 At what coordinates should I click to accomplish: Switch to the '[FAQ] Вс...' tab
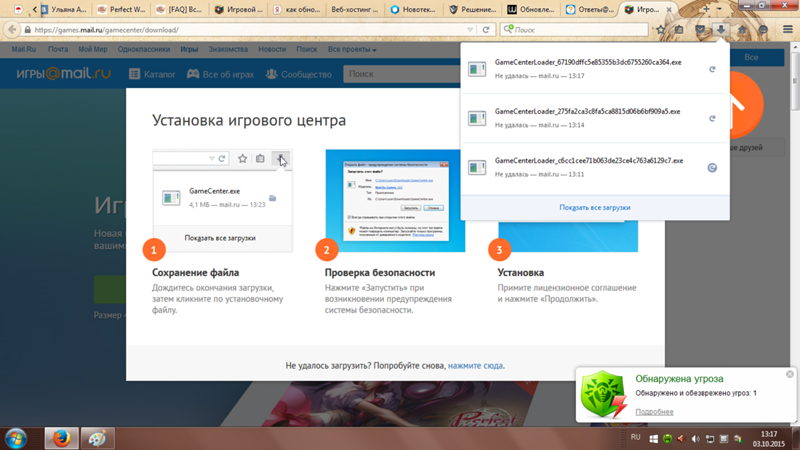click(180, 9)
